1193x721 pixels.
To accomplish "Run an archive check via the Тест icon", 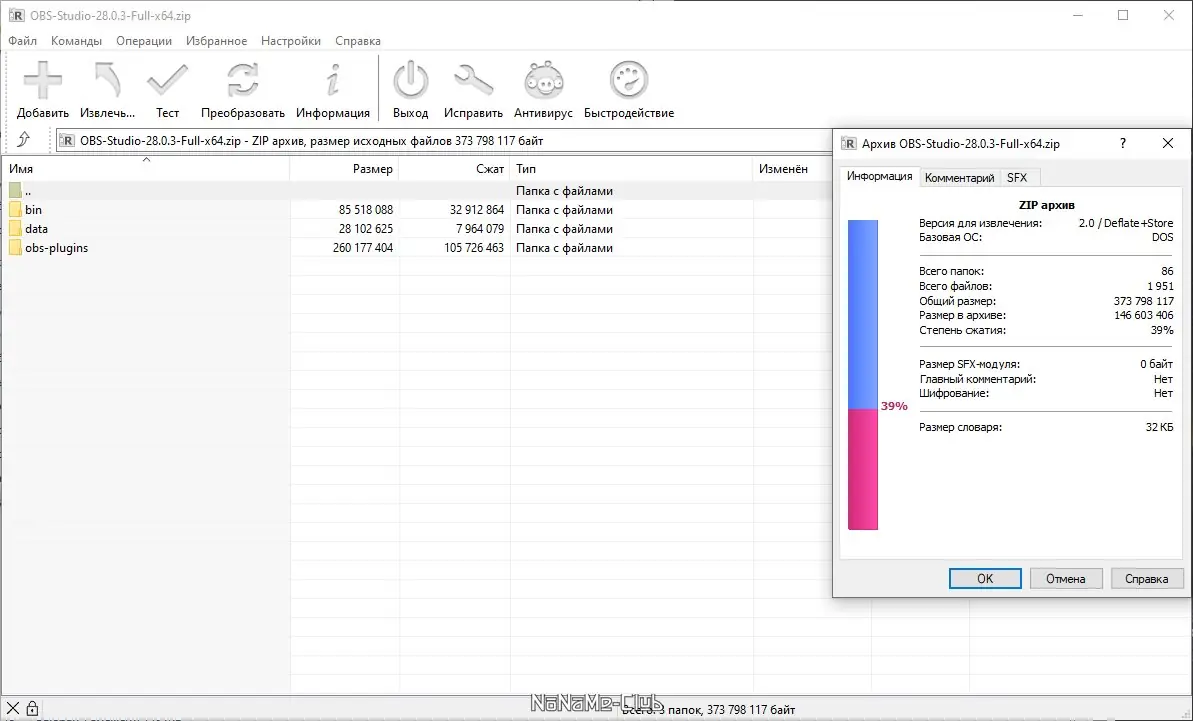I will point(167,80).
